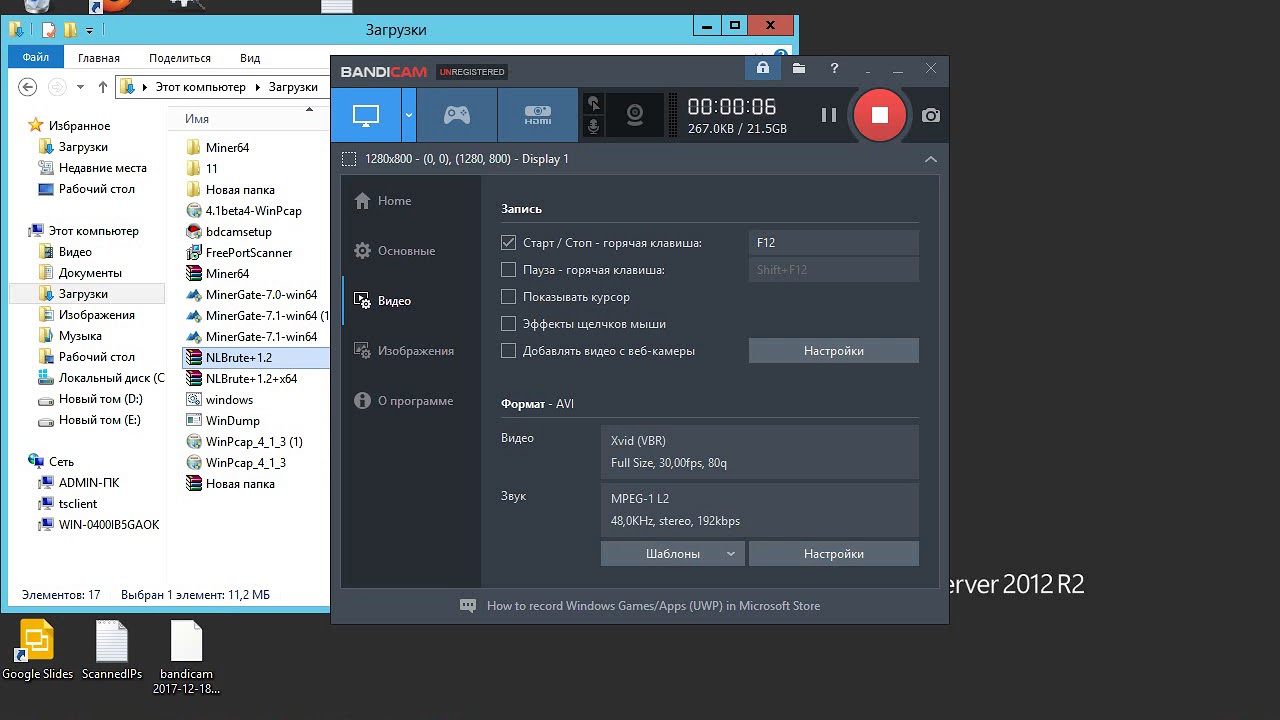This screenshot has height=720, width=1280.
Task: Open the Изображения section
Action: (x=404, y=351)
